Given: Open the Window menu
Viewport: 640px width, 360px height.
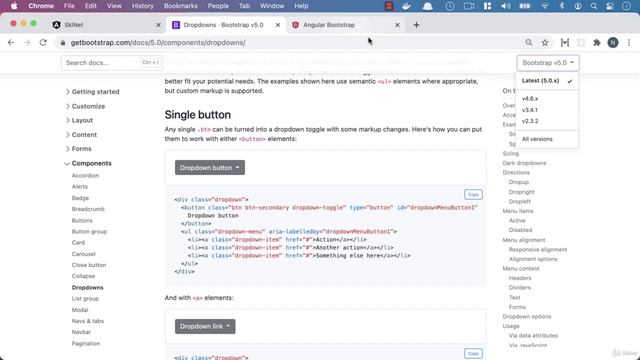Looking at the screenshot, I should pyautogui.click(x=272, y=6).
